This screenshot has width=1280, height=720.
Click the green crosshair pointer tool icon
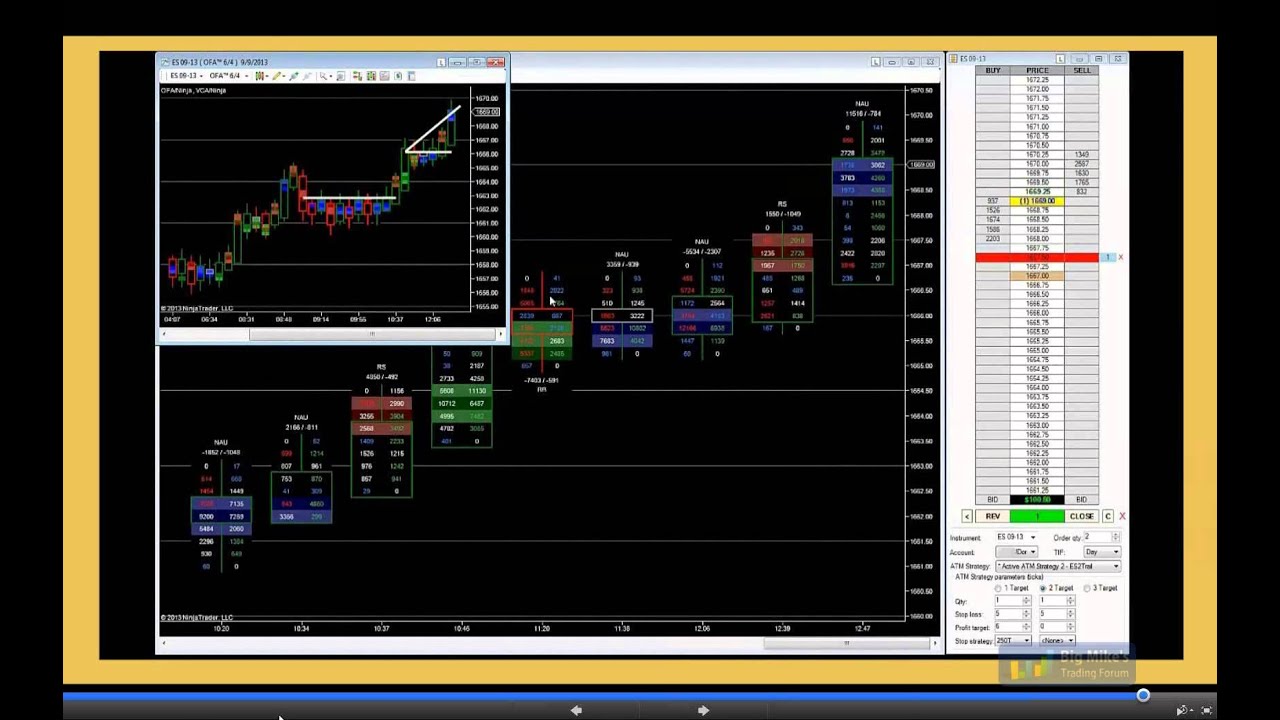click(294, 76)
